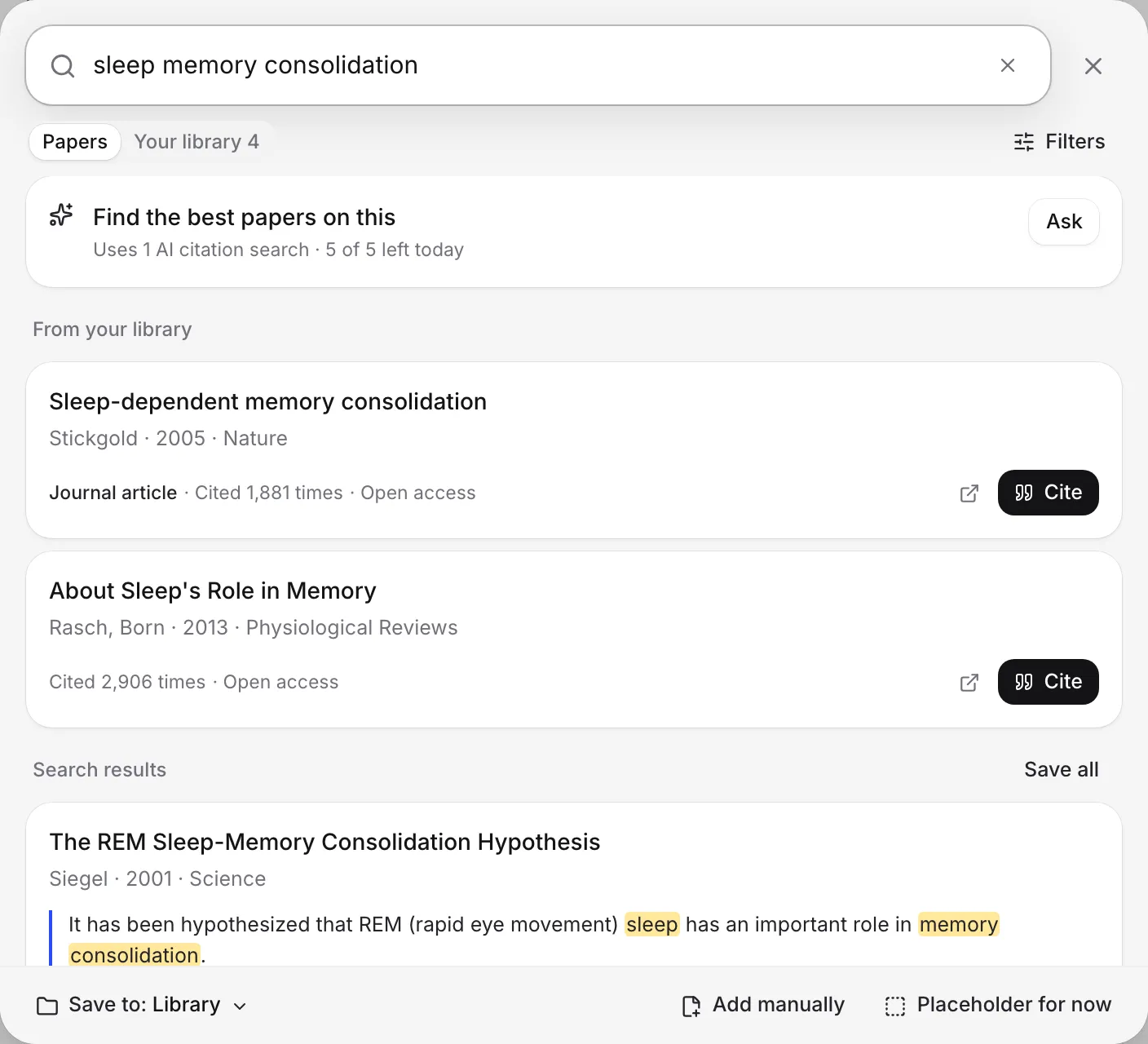Click Cited 2,906 times text
1148x1044 pixels.
pos(127,682)
